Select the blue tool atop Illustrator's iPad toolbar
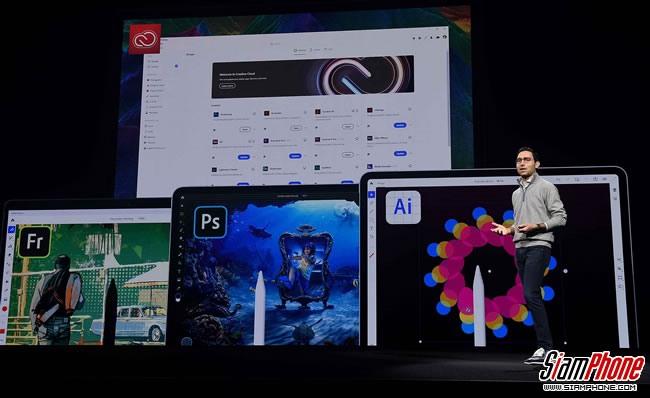Viewport: 650px width, 398px height. 371,194
